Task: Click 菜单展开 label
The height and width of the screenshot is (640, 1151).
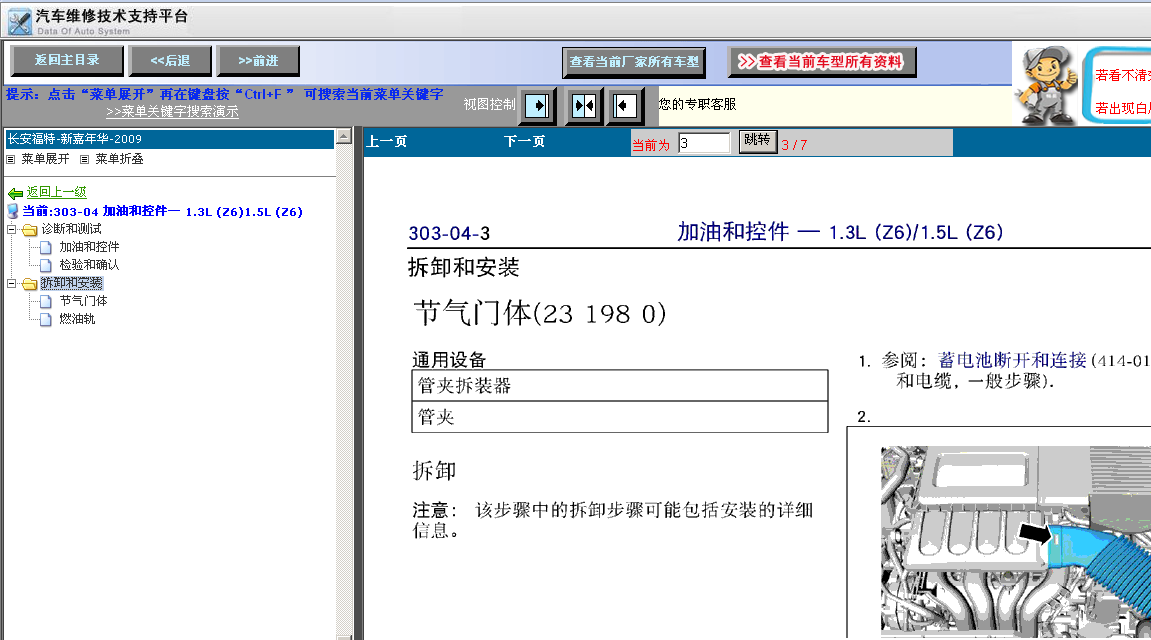Action: 45,159
